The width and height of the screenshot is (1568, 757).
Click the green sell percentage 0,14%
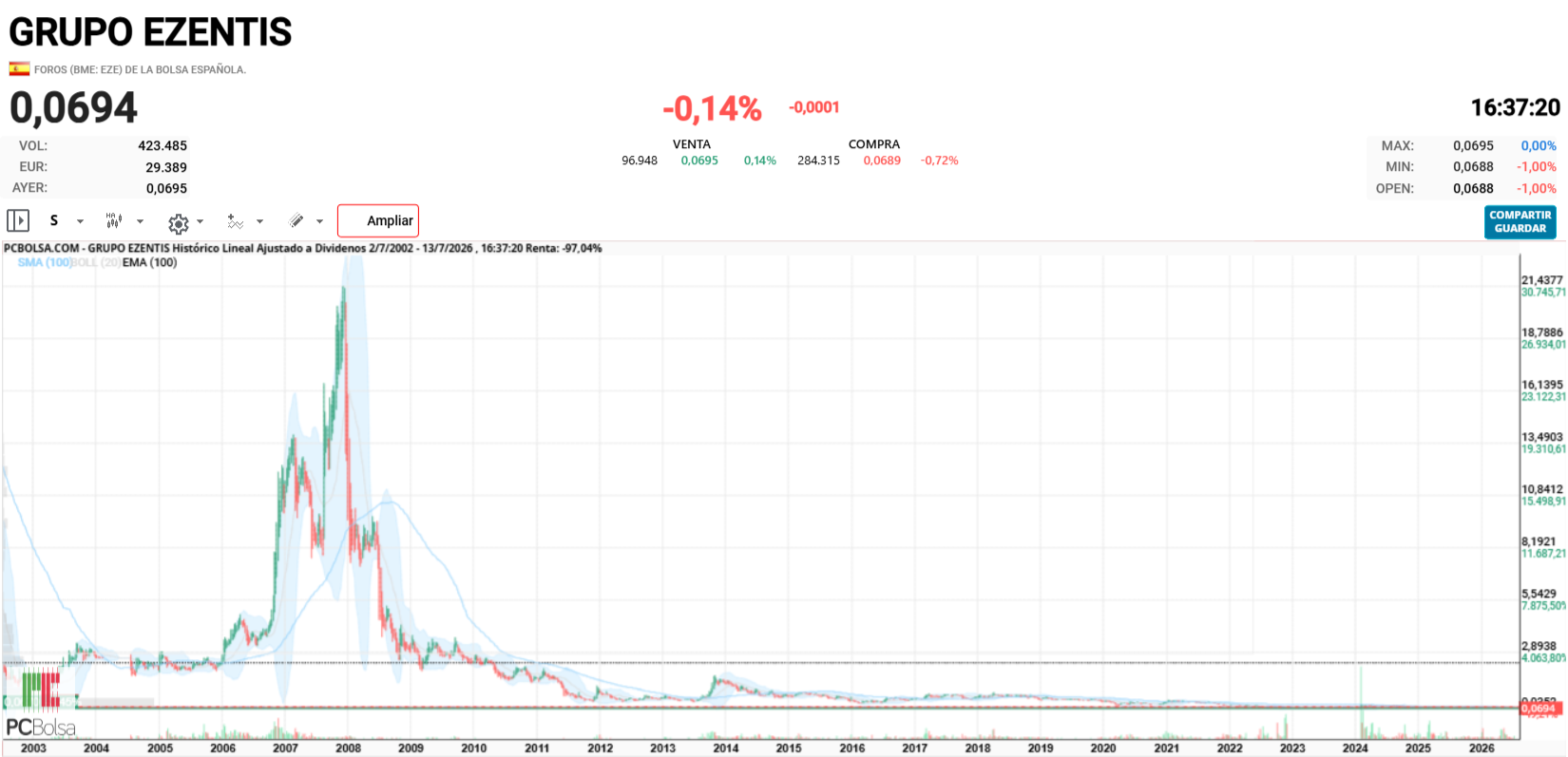(760, 161)
